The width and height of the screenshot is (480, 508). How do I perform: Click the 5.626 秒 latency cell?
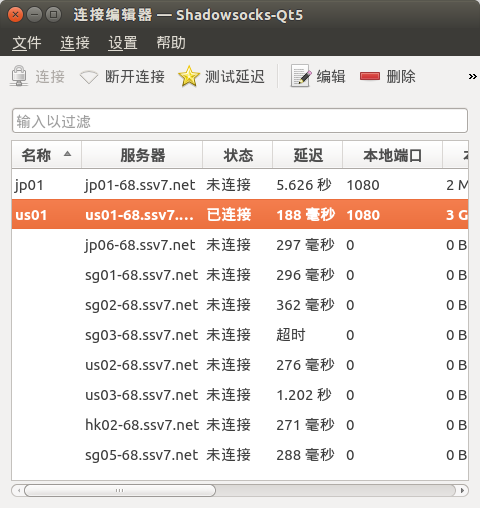coord(304,185)
